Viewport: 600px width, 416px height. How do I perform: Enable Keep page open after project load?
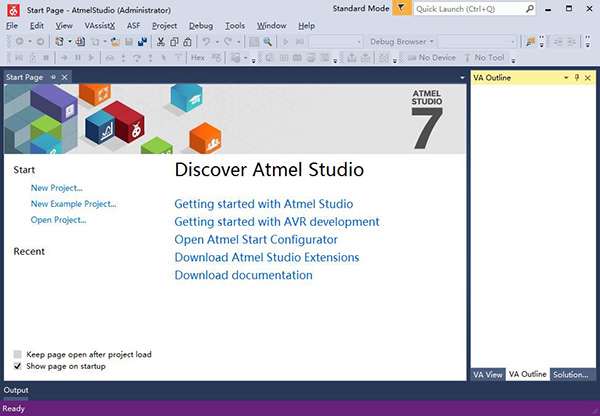tap(18, 354)
